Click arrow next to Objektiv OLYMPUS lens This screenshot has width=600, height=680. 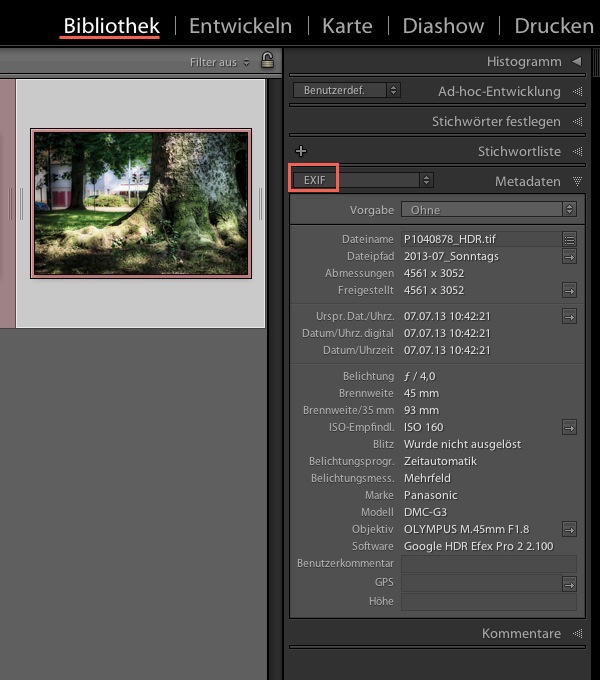(569, 529)
